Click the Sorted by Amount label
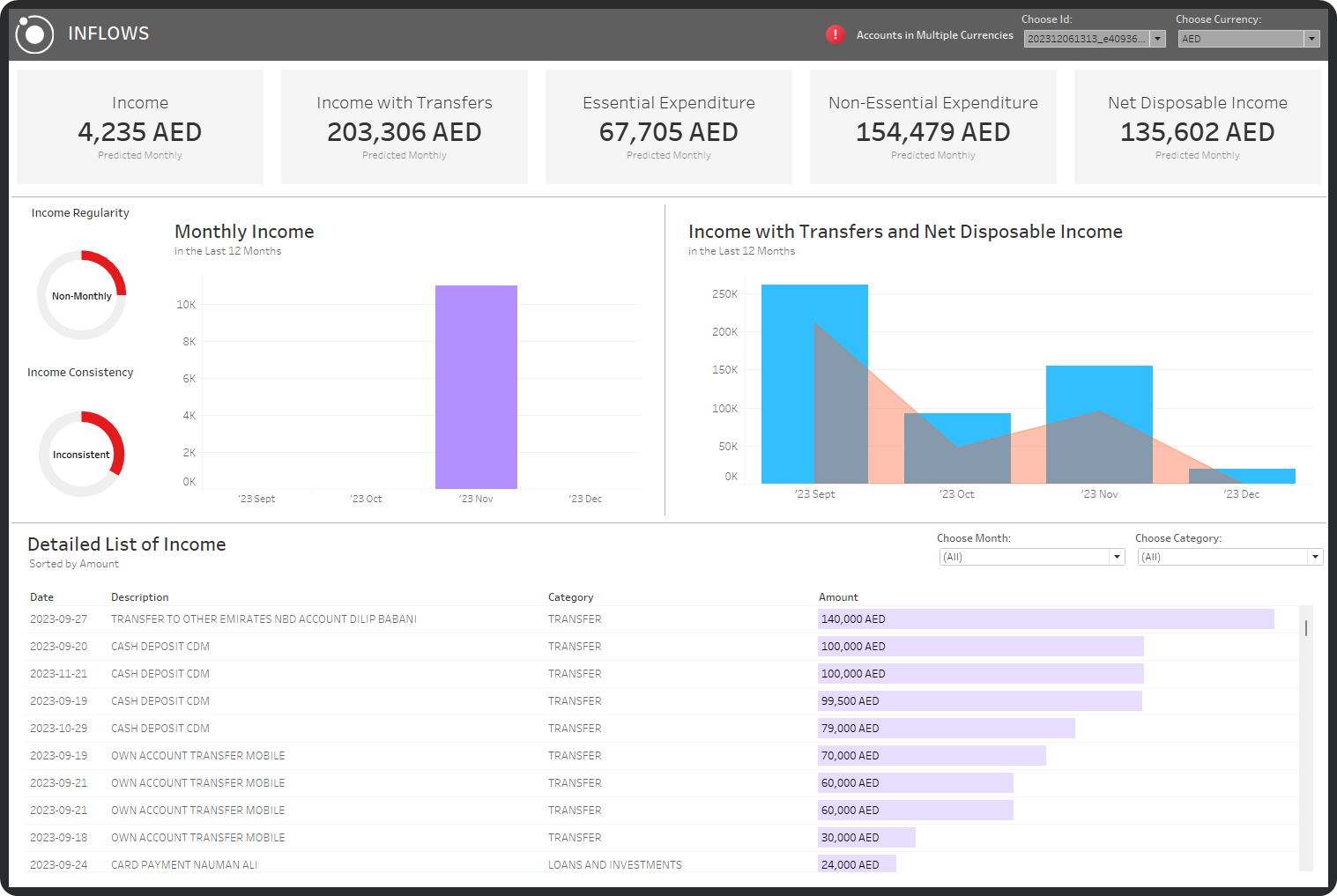Image resolution: width=1337 pixels, height=896 pixels. click(73, 563)
